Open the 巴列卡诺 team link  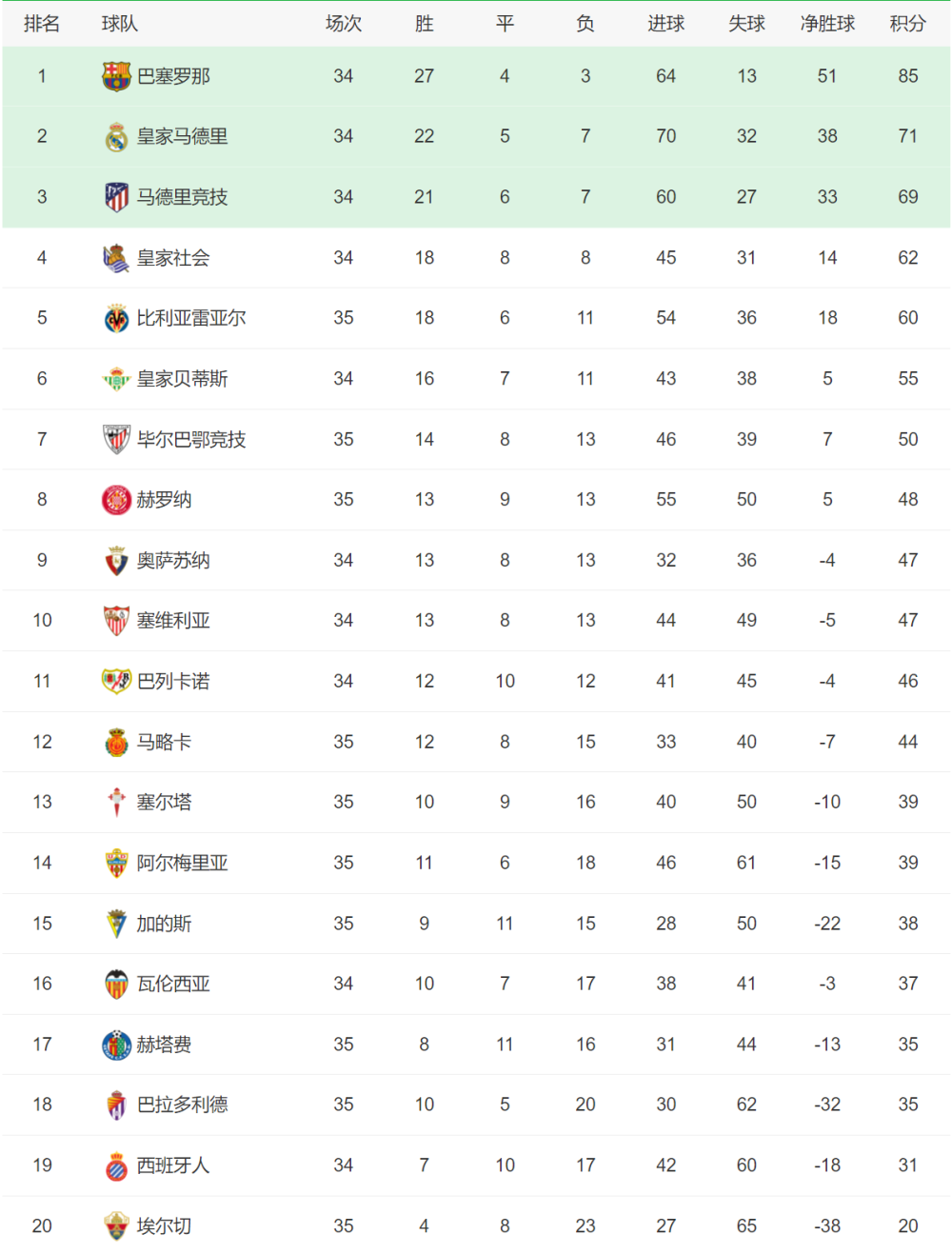(x=173, y=682)
